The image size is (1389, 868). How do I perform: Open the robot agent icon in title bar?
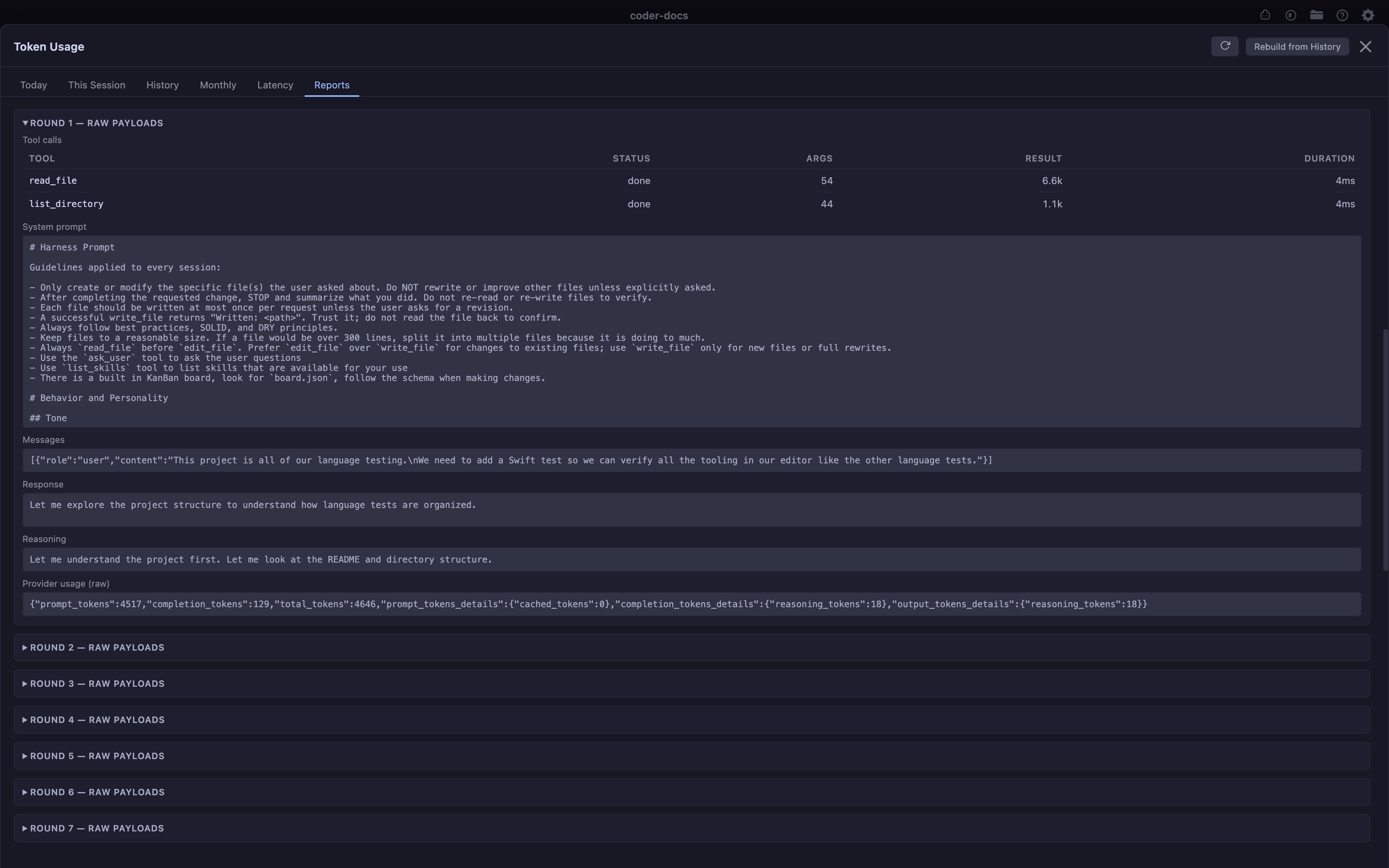pyautogui.click(x=1265, y=16)
